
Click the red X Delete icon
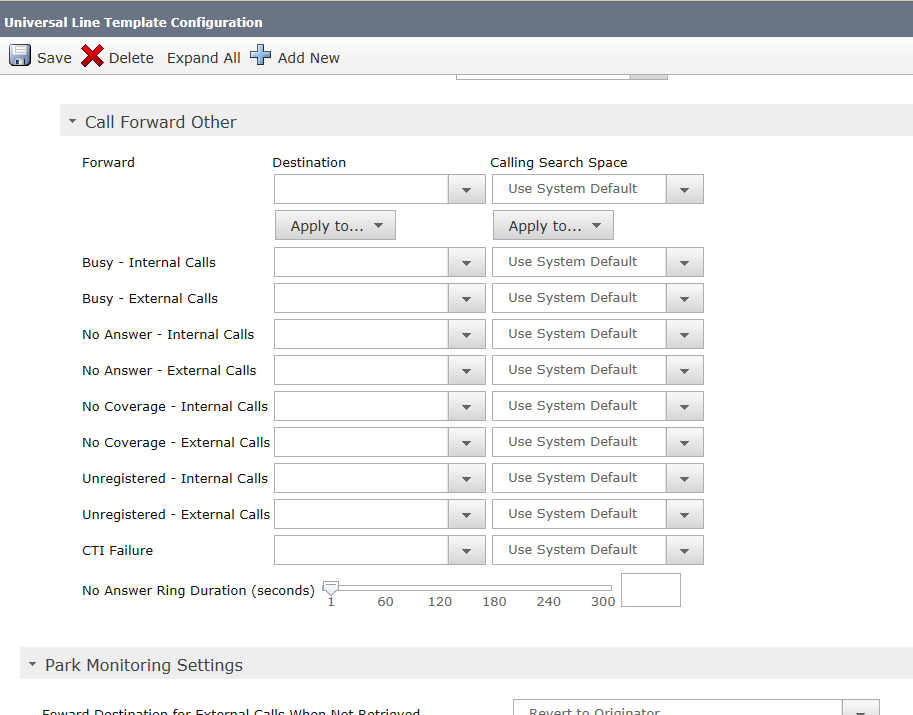click(92, 56)
